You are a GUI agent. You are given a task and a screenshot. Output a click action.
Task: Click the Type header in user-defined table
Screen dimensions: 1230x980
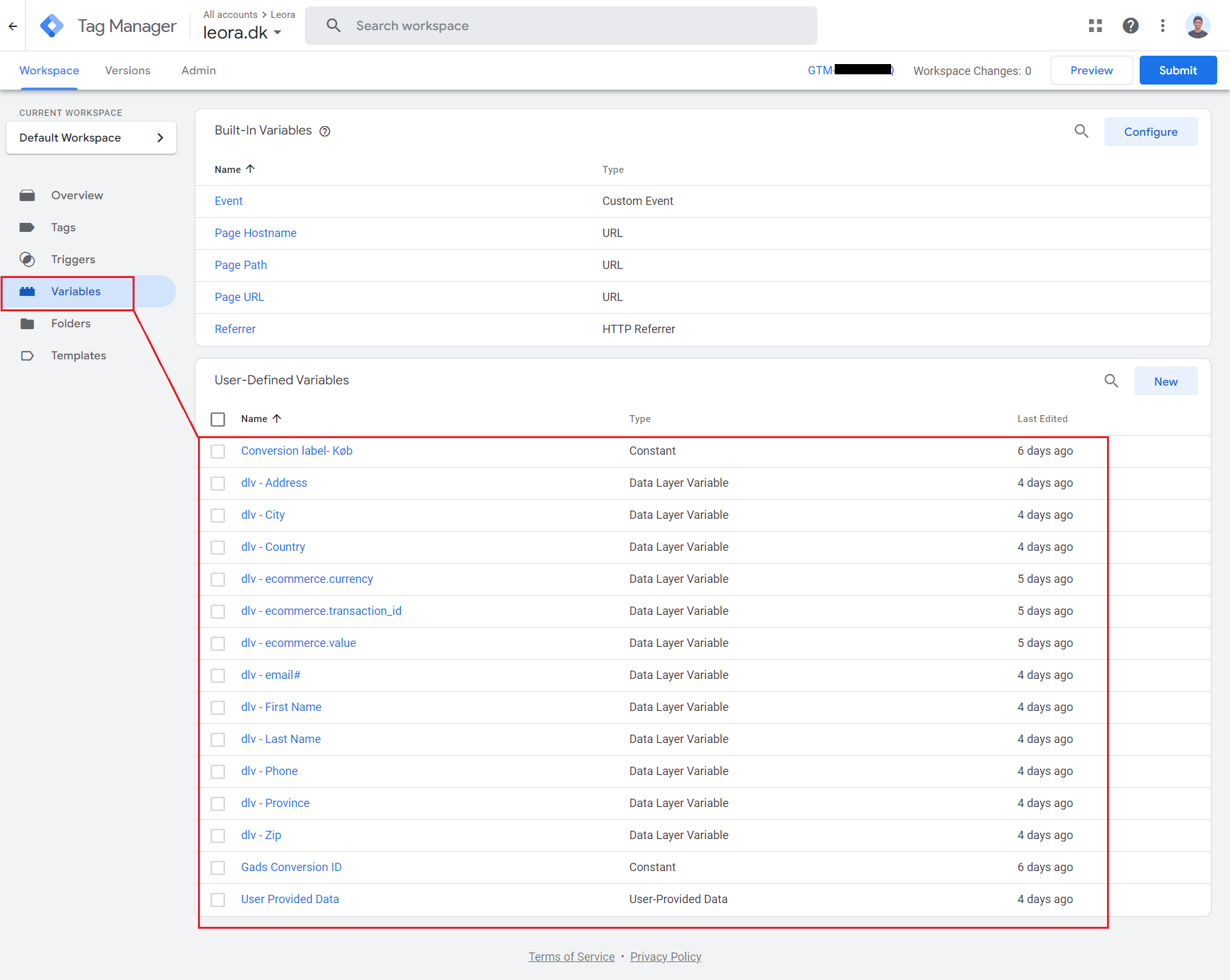(x=639, y=418)
